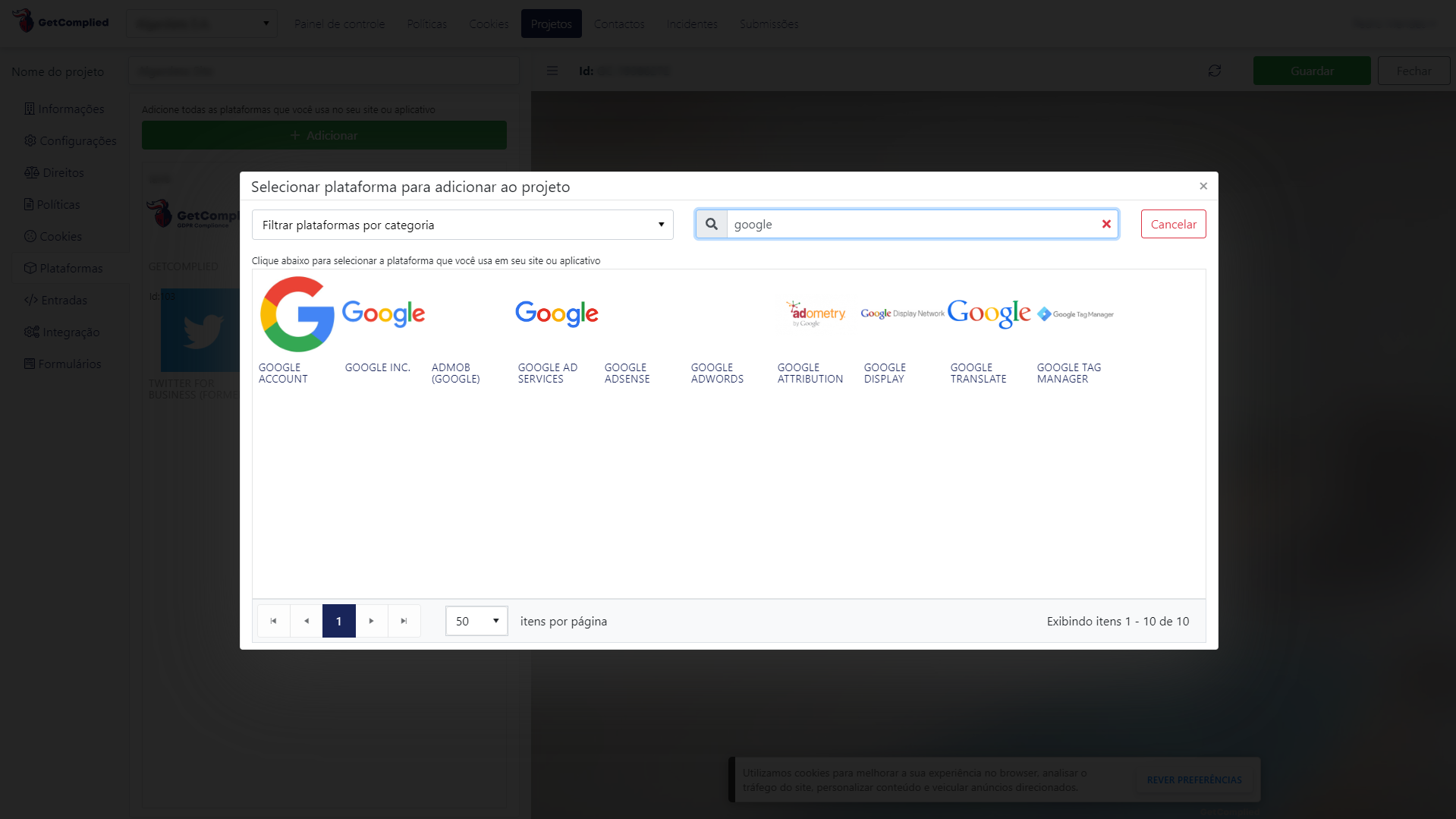Image resolution: width=1456 pixels, height=819 pixels.
Task: Open Cookies in the sidebar
Action: point(53,237)
